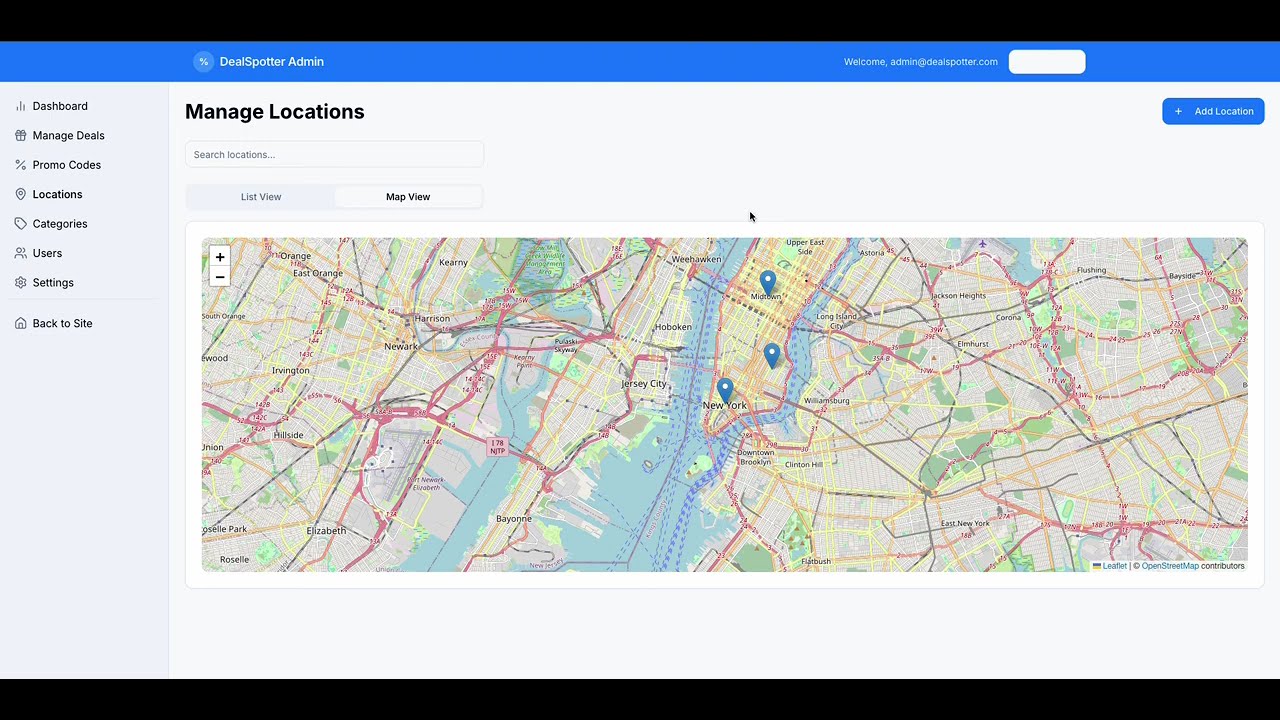This screenshot has height=720, width=1280.
Task: Click the Weehawken label on map
Action: pyautogui.click(x=696, y=259)
